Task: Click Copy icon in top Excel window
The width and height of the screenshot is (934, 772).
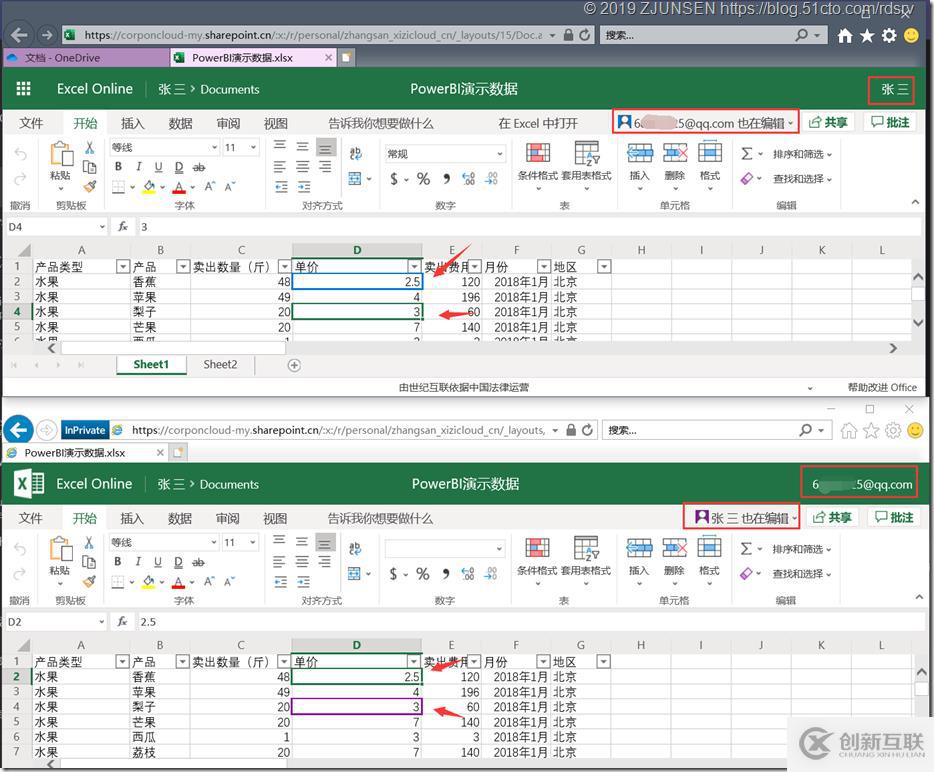Action: click(89, 167)
